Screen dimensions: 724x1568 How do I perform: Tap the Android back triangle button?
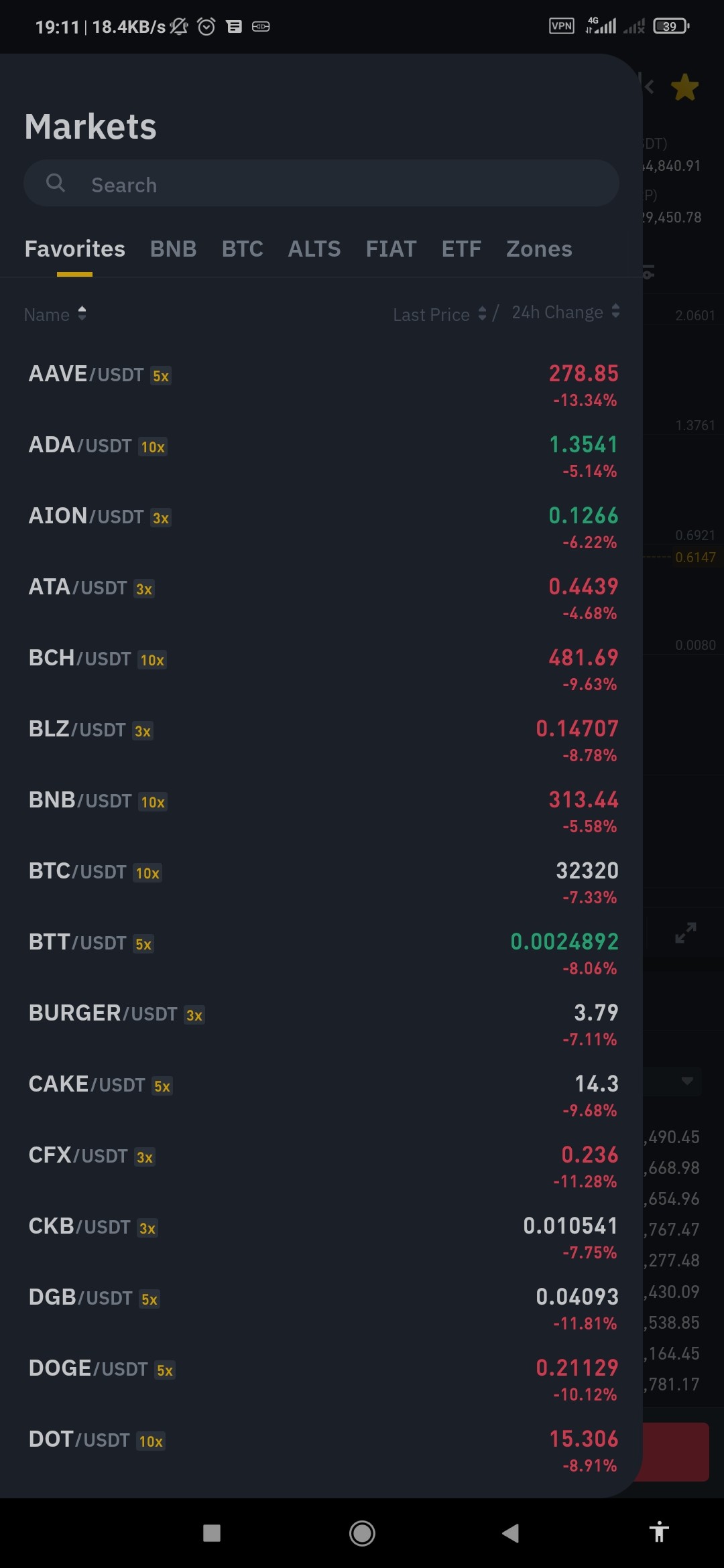click(510, 1532)
